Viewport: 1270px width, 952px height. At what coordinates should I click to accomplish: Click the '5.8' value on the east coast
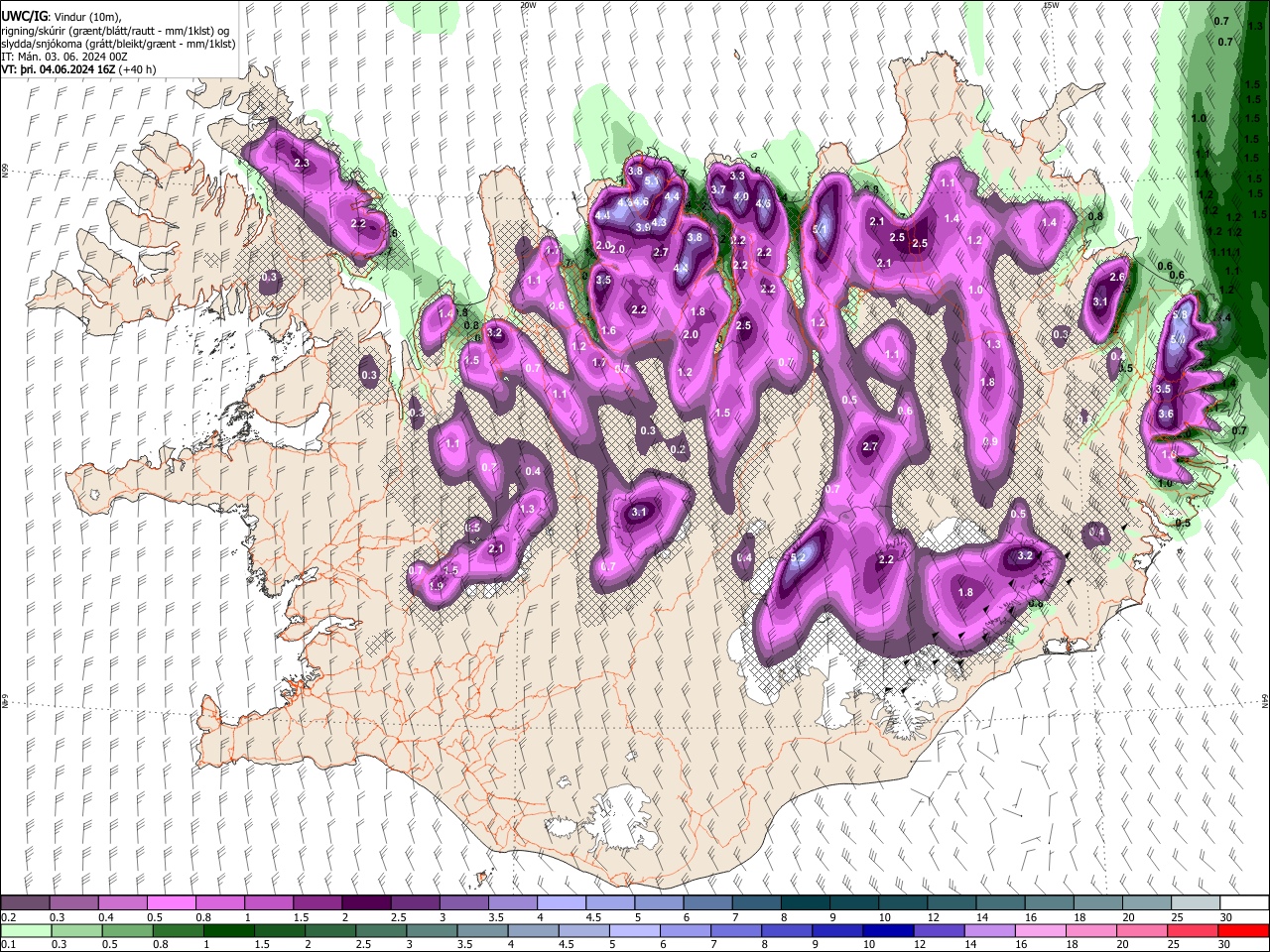(1180, 314)
